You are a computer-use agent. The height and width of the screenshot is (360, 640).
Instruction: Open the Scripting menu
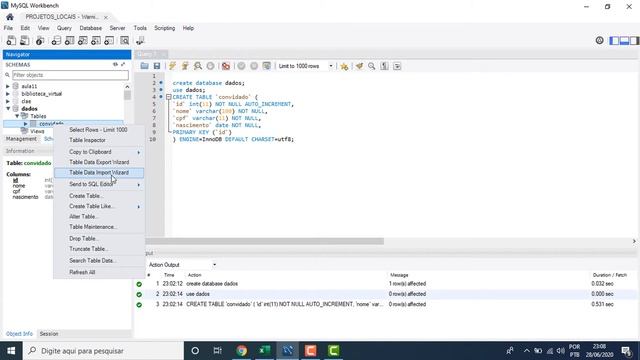(164, 28)
